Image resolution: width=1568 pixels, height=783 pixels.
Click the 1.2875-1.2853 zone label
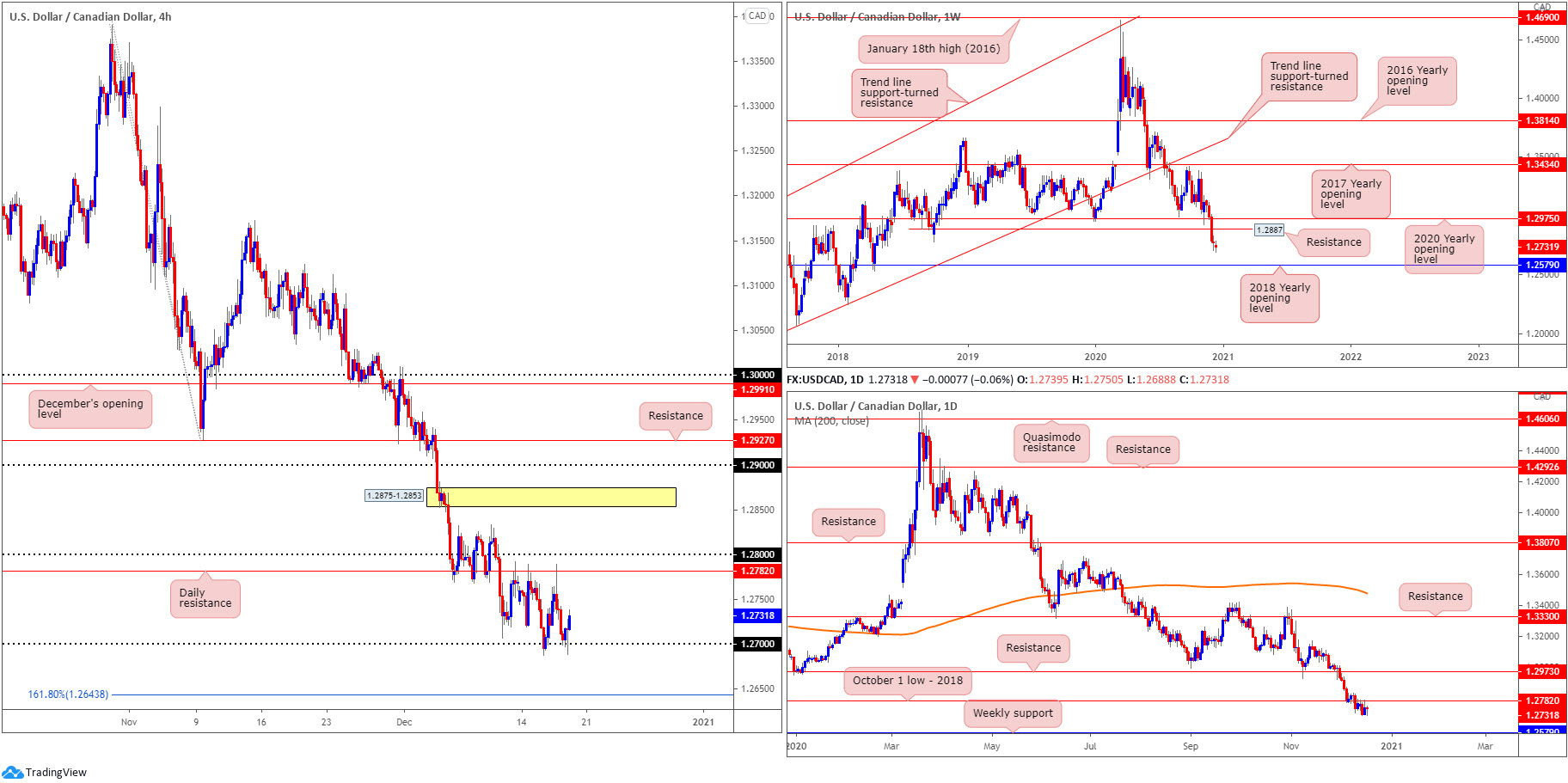(x=394, y=496)
